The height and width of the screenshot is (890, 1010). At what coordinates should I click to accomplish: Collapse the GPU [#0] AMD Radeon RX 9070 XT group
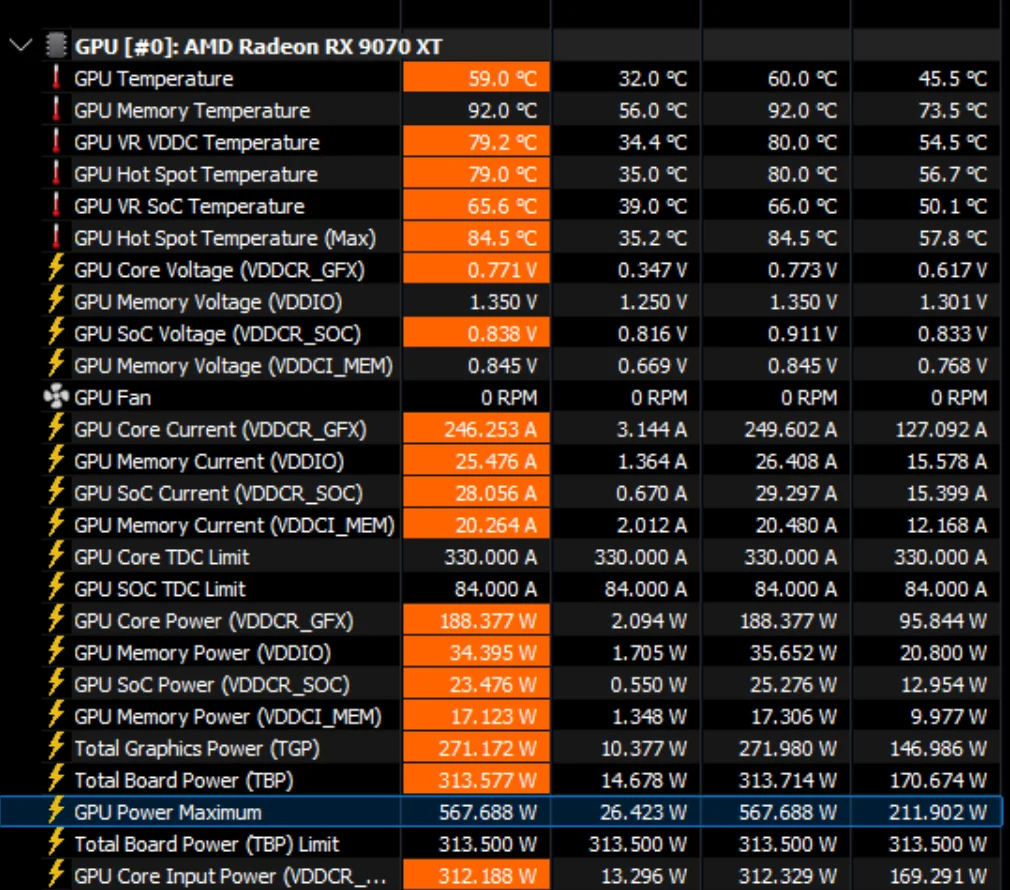[x=21, y=46]
